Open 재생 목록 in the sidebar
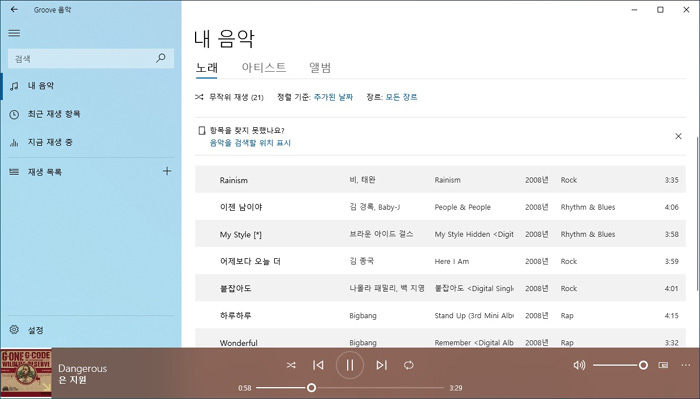The width and height of the screenshot is (700, 399). tap(80, 172)
